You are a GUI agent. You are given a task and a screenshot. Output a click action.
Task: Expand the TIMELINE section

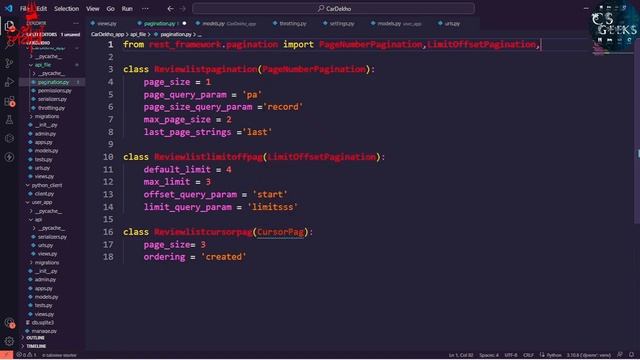click(x=36, y=346)
